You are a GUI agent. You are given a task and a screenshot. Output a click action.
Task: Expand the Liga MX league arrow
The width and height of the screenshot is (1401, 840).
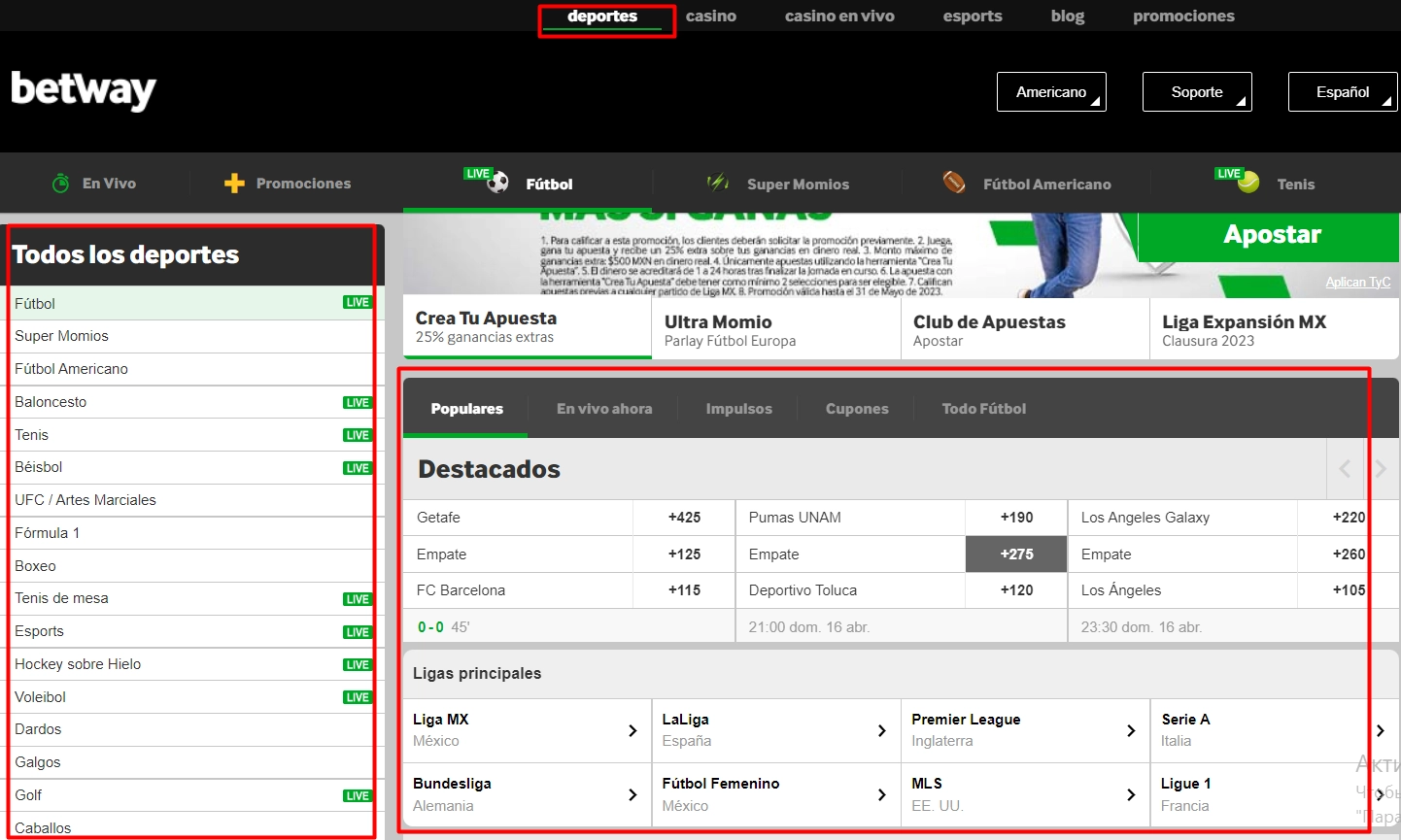click(632, 730)
